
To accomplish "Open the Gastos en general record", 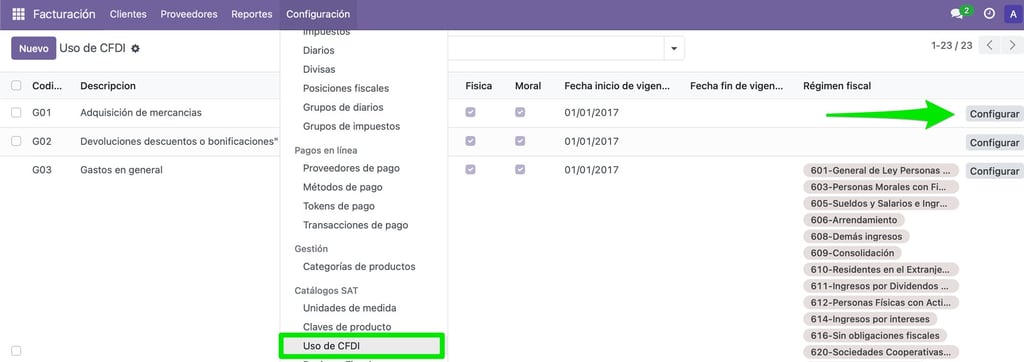I will pos(121,170).
